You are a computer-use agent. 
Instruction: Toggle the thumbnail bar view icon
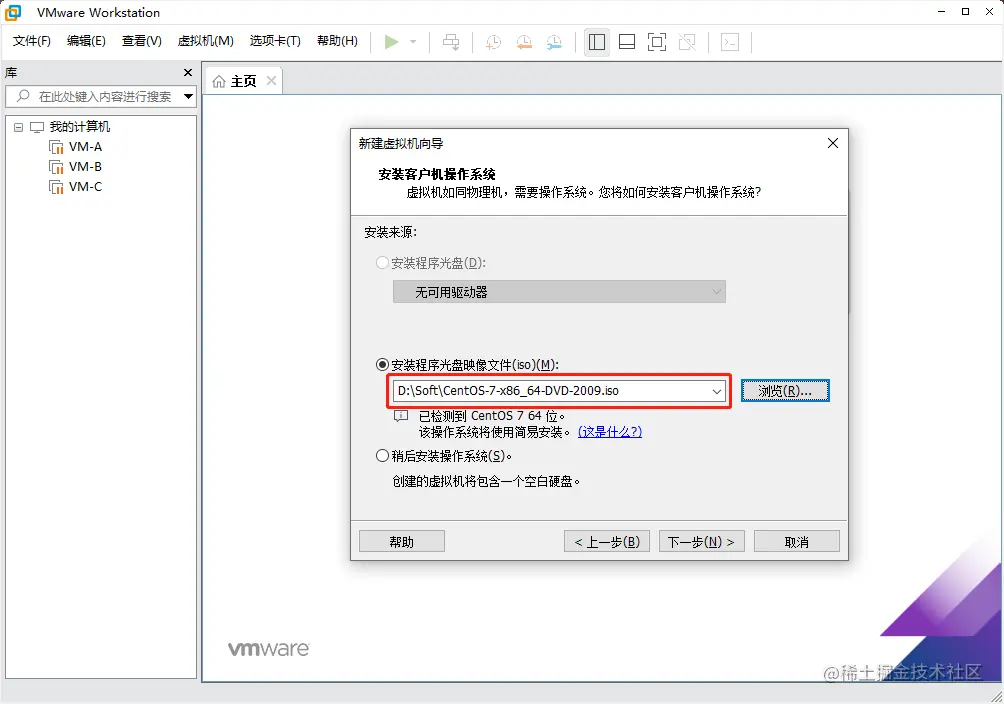coord(627,42)
